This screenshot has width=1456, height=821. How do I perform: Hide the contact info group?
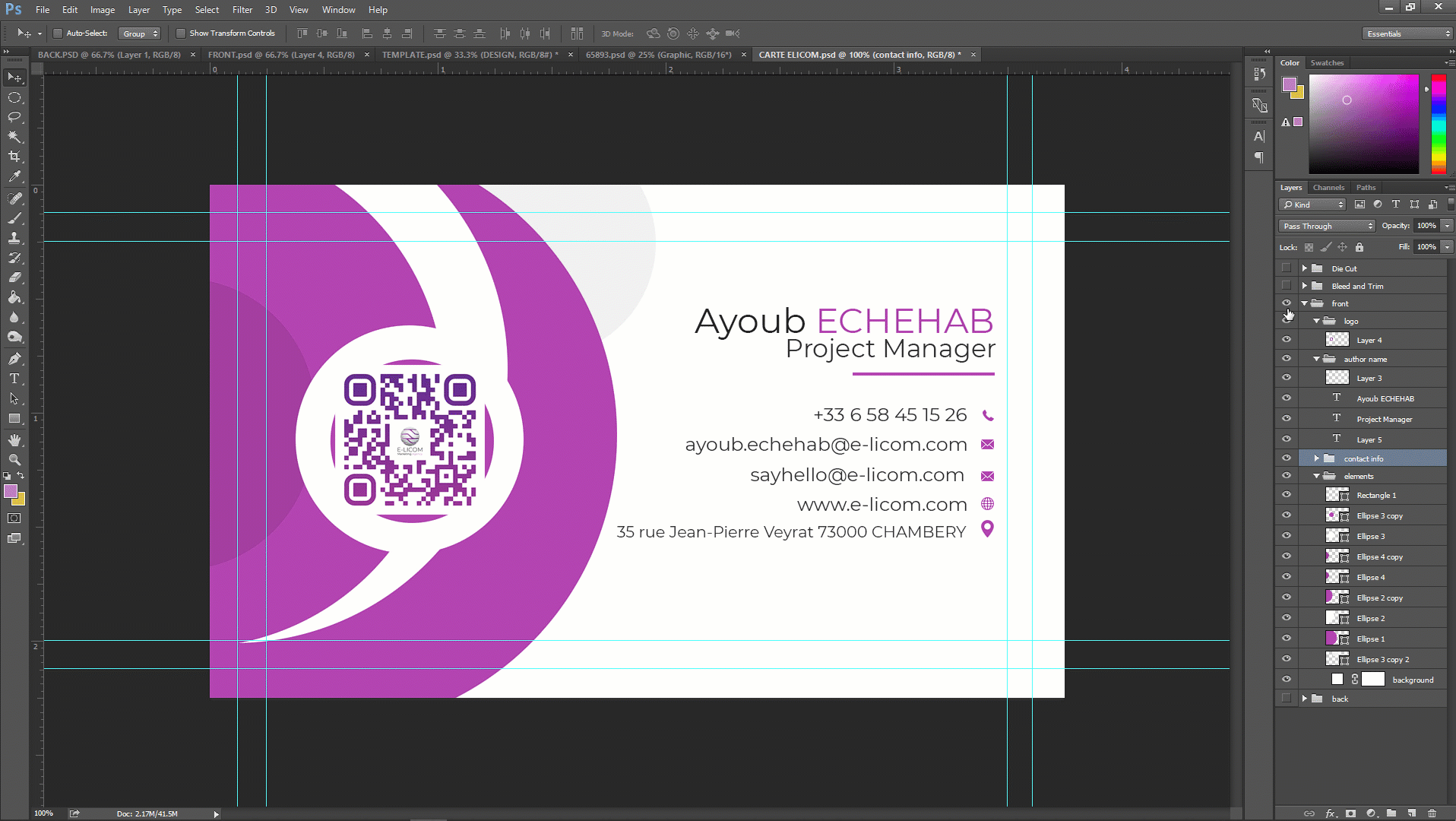coord(1286,458)
